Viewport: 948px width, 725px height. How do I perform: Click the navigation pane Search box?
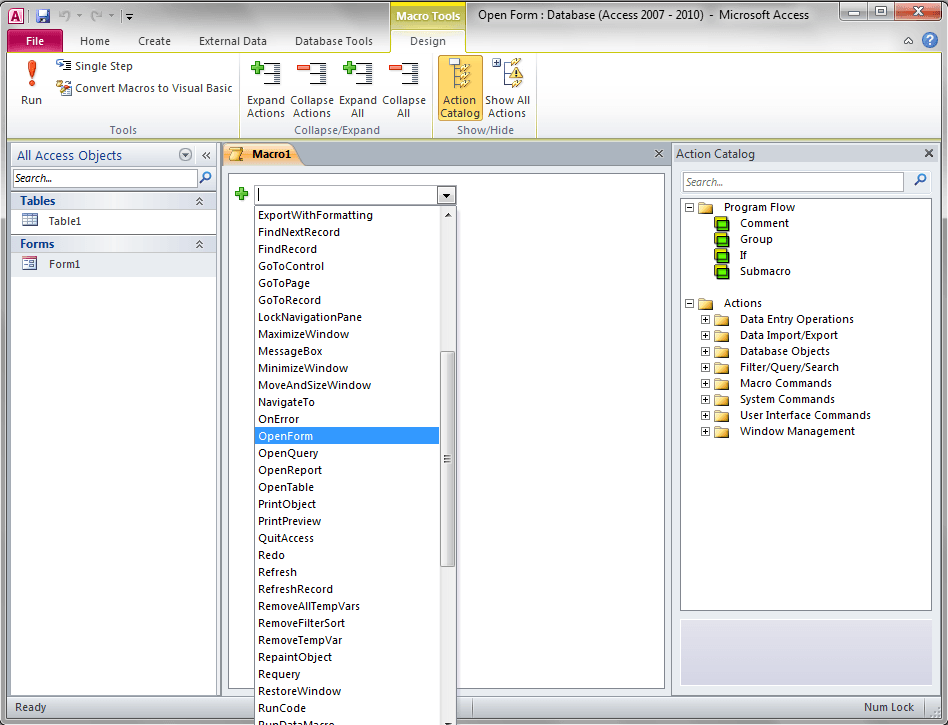click(x=105, y=178)
